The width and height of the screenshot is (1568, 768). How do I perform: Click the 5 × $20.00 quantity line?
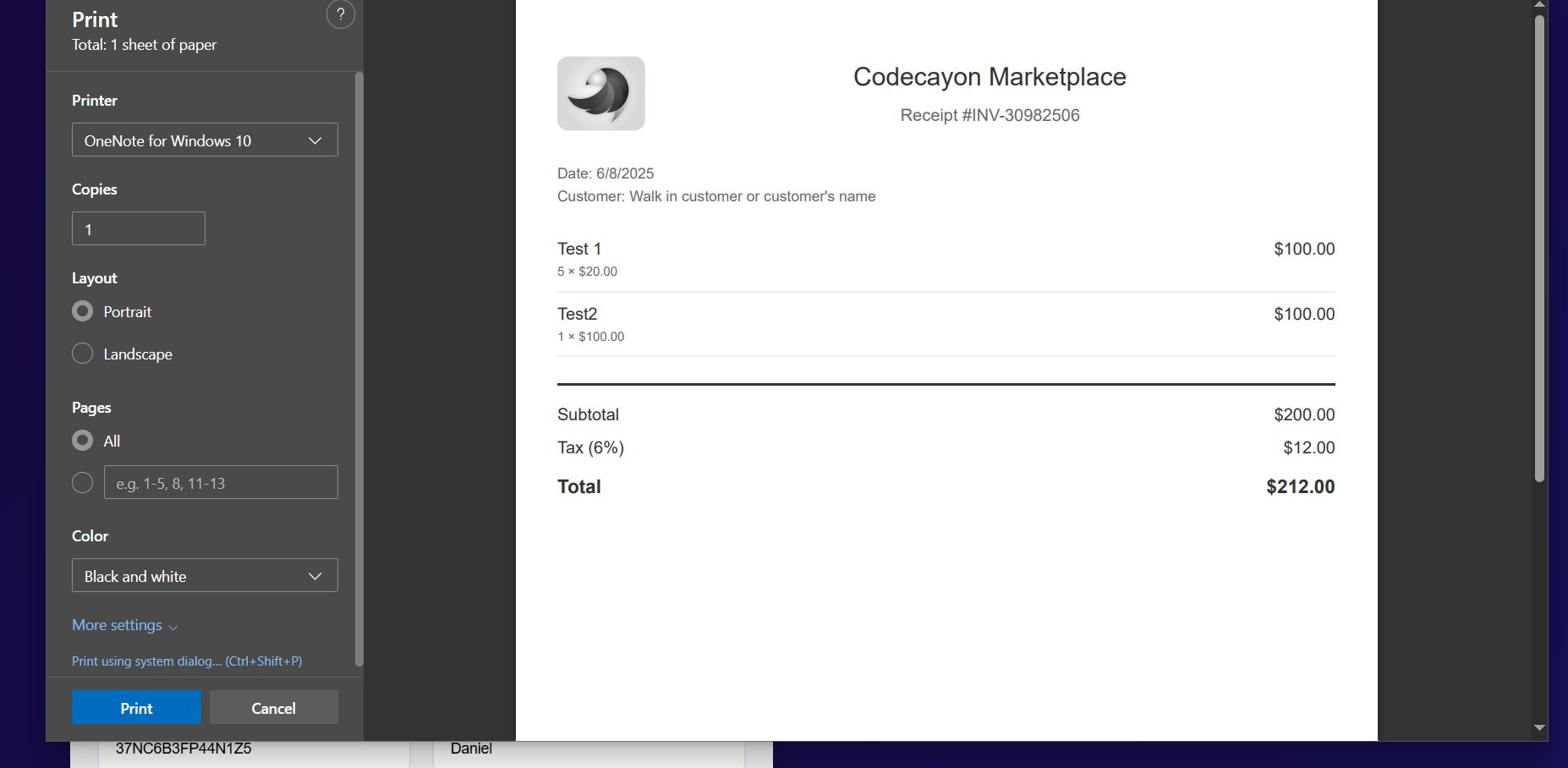tap(587, 272)
